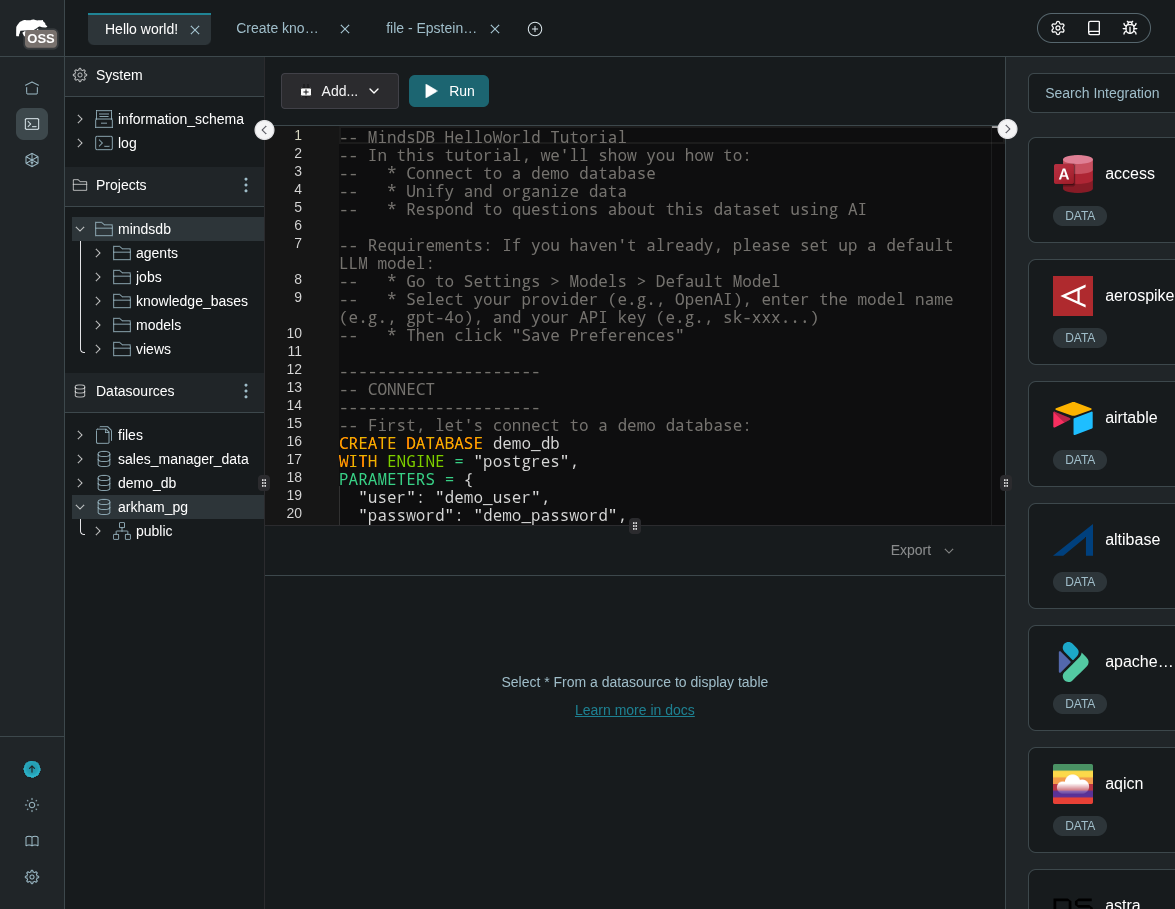Open Projects three-dot options menu
Screen dimensions: 1175x909
[246, 186]
